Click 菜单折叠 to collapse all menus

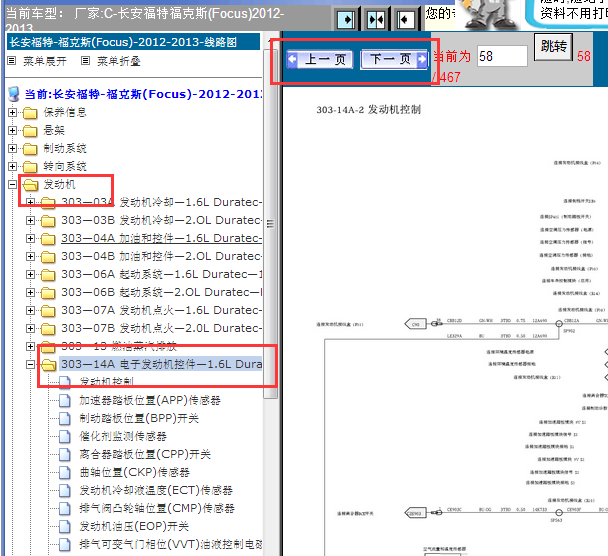point(118,61)
